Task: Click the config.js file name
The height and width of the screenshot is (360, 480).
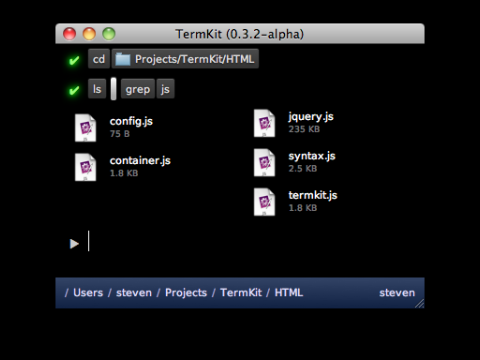Action: [x=131, y=121]
